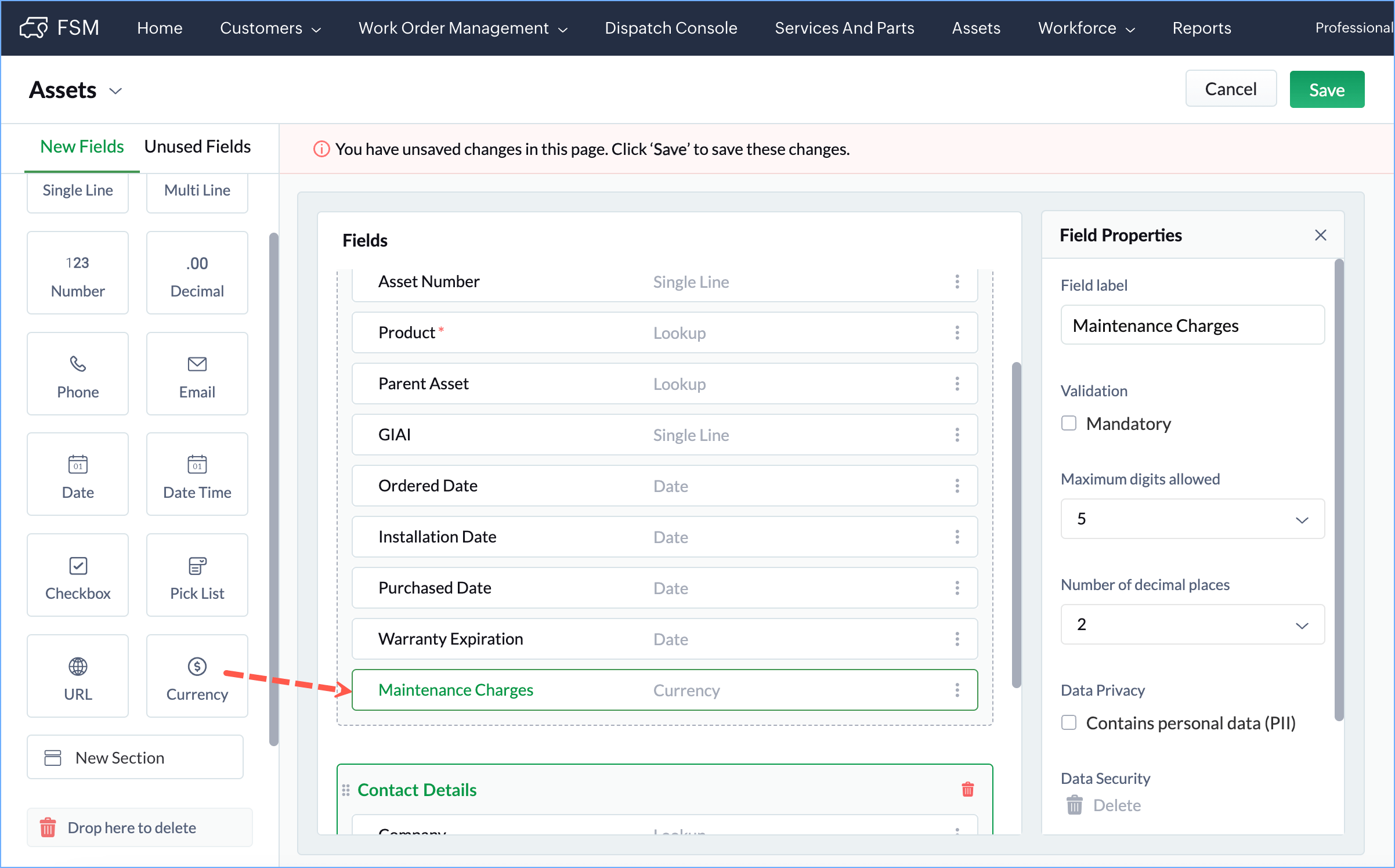Open the Work Order Management menu
The width and height of the screenshot is (1395, 868).
(x=462, y=28)
